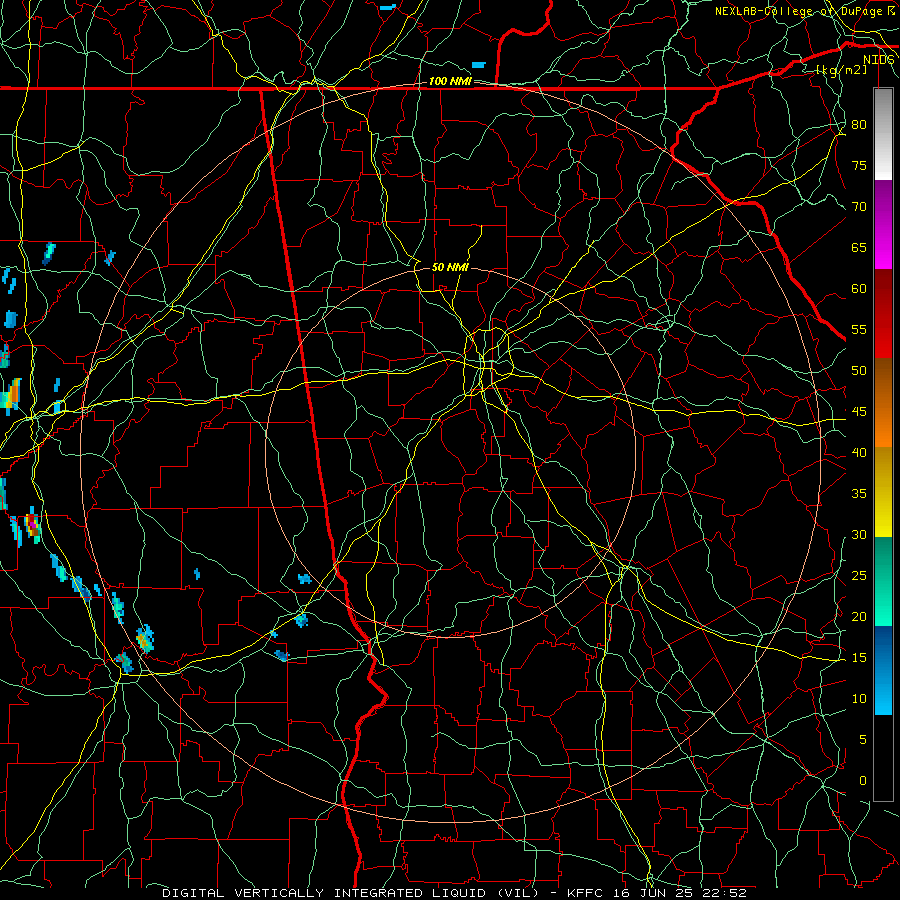Select the 50 value on the VIL scale

point(859,371)
